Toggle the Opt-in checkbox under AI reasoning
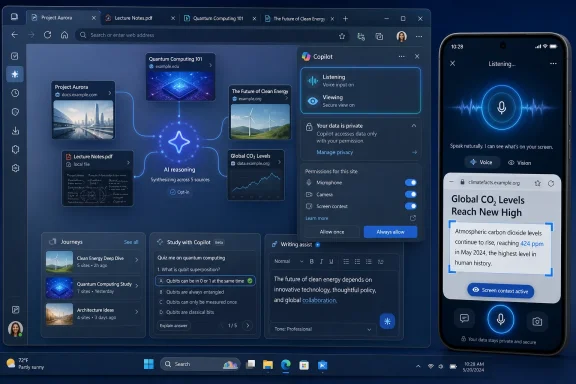576x384 pixels. click(x=173, y=192)
